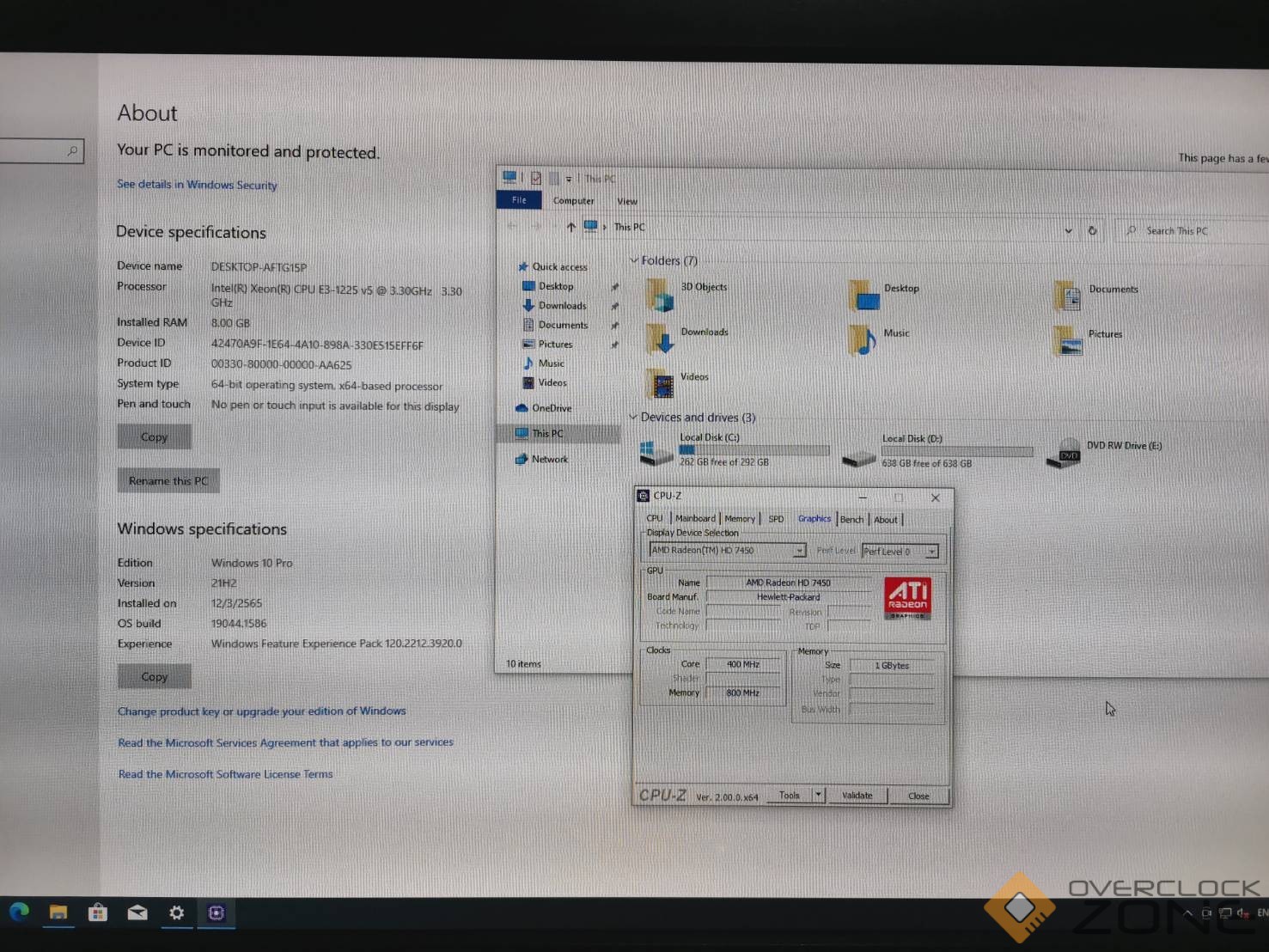Switch to the SPD tab

776,519
